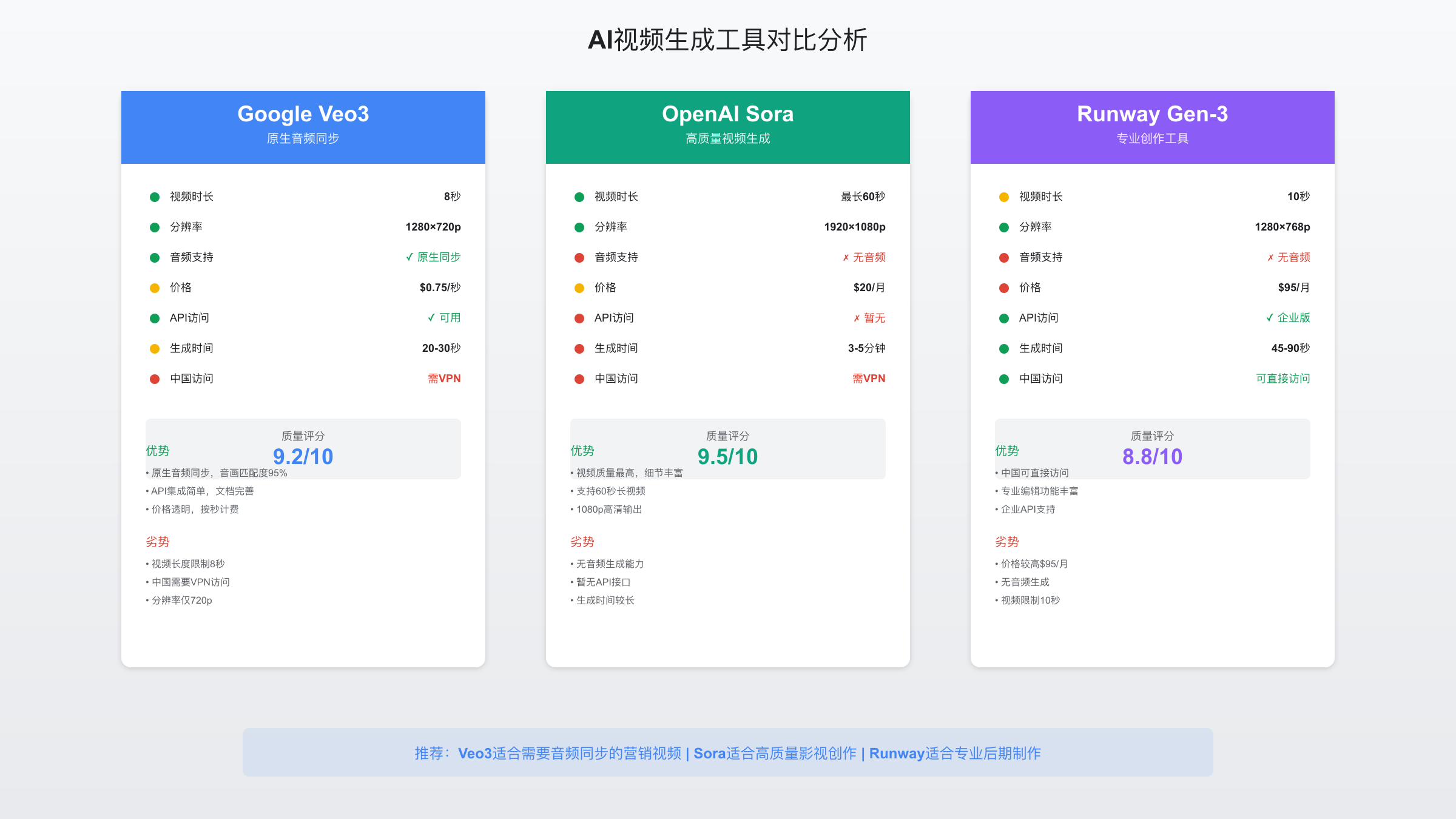Viewport: 1456px width, 819px height.
Task: Click the green dot beside Veo3 视频时长
Action: pyautogui.click(x=155, y=197)
